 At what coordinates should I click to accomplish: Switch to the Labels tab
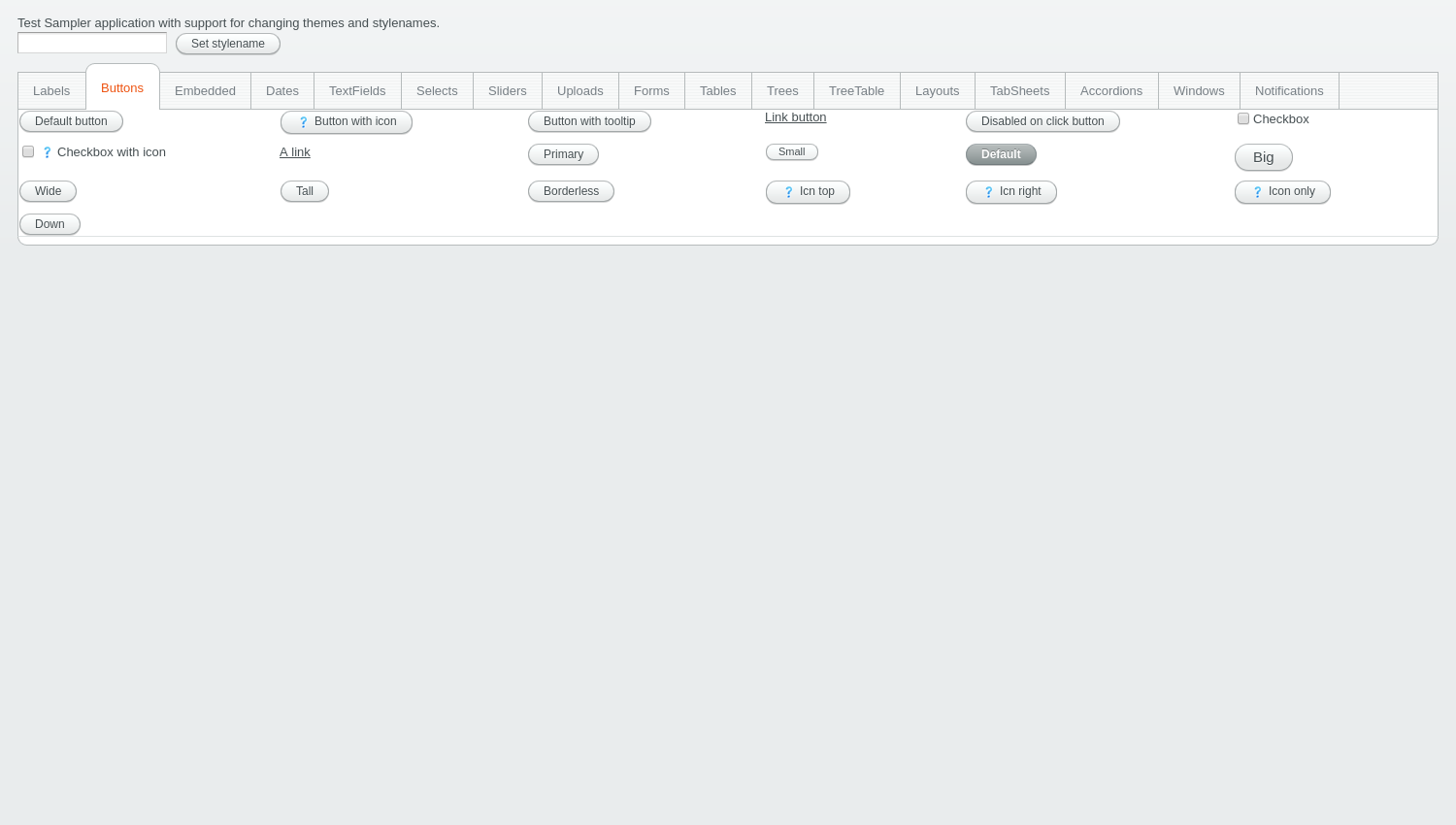click(x=51, y=91)
